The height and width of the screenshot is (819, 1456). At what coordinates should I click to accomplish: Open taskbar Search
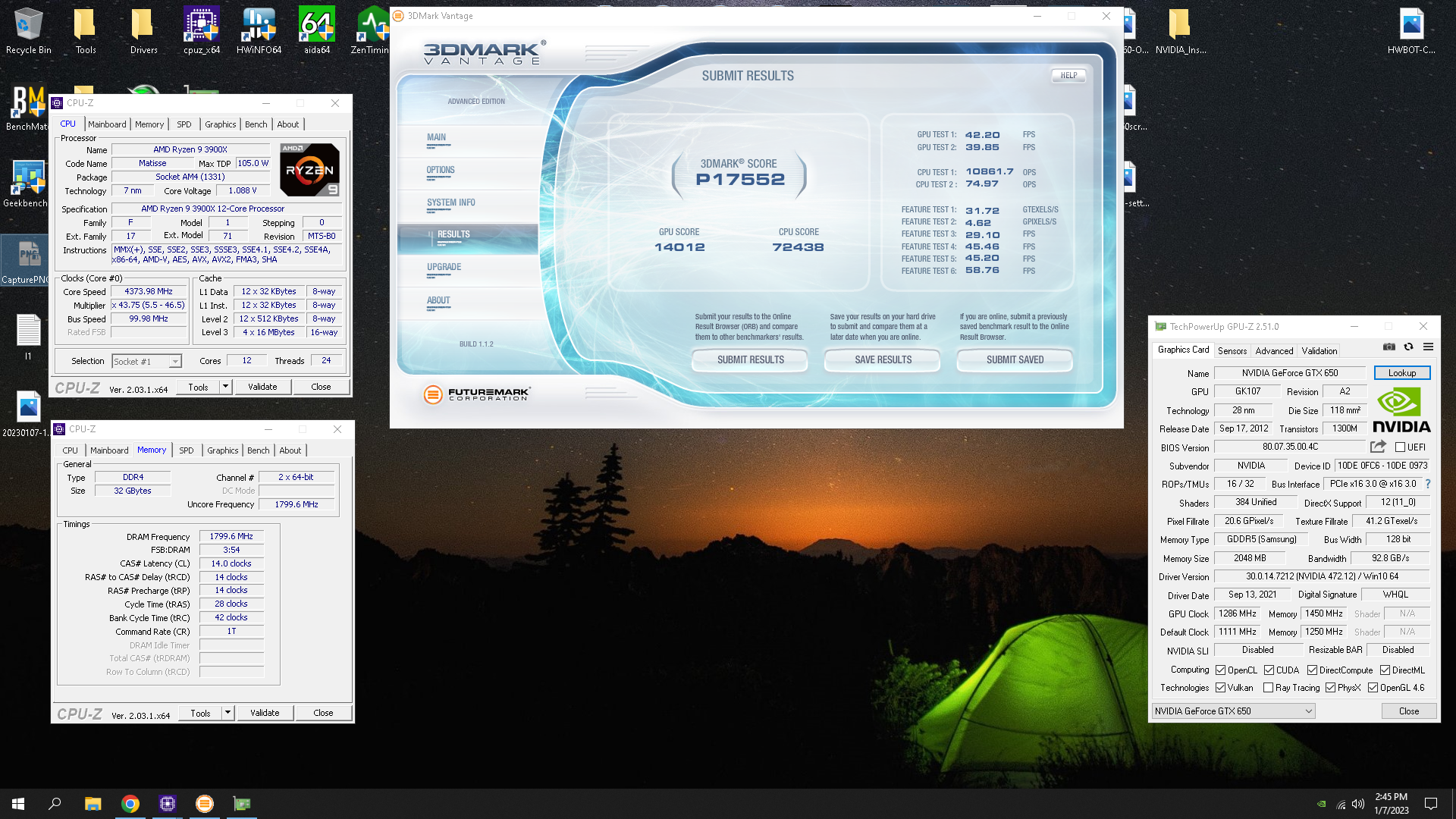tap(55, 804)
